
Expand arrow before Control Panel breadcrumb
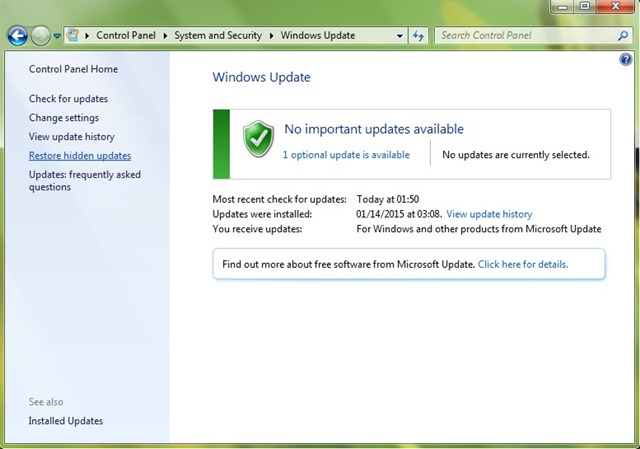coord(87,36)
